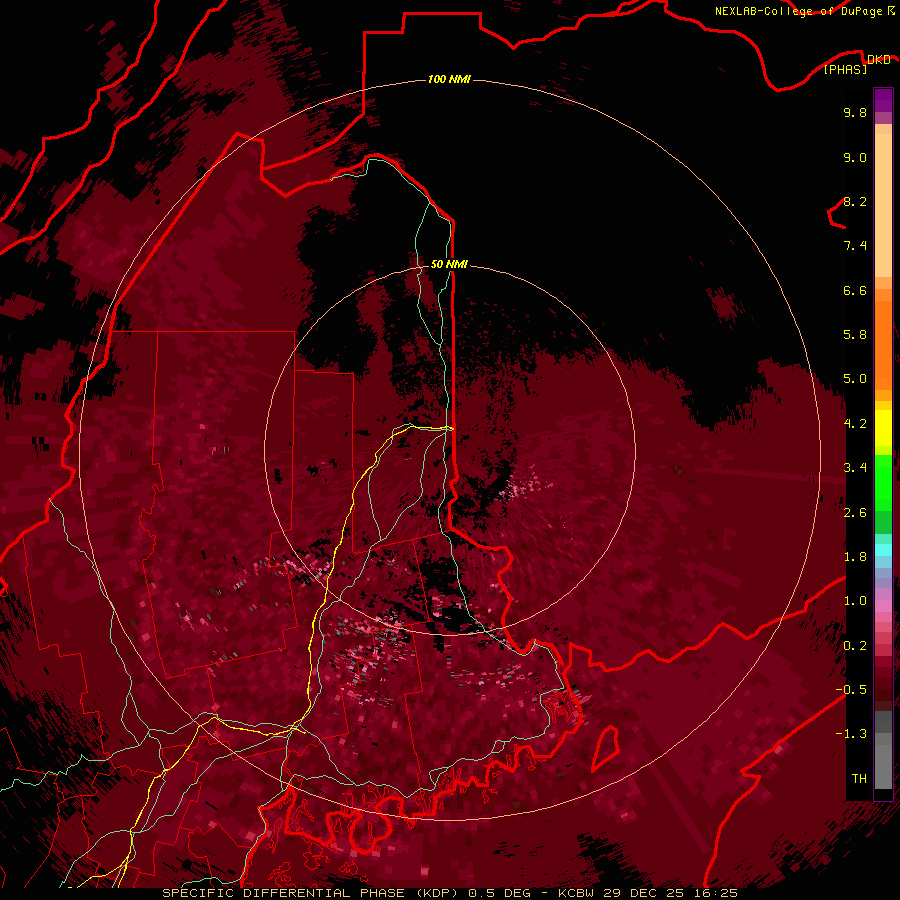
Task: Click the 6.6 legend value
Action: (x=855, y=290)
